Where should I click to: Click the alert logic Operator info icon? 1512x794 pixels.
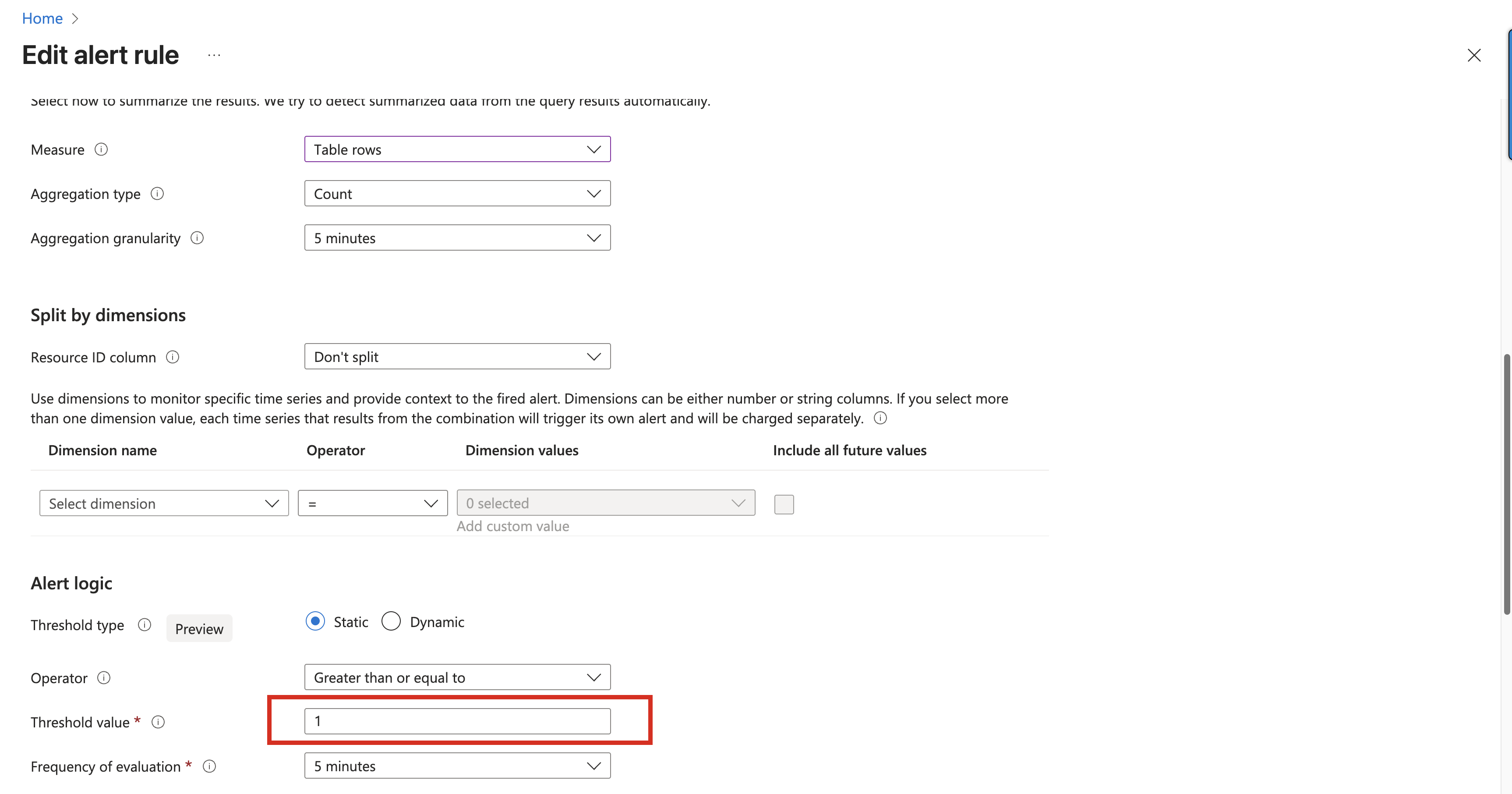tap(104, 678)
